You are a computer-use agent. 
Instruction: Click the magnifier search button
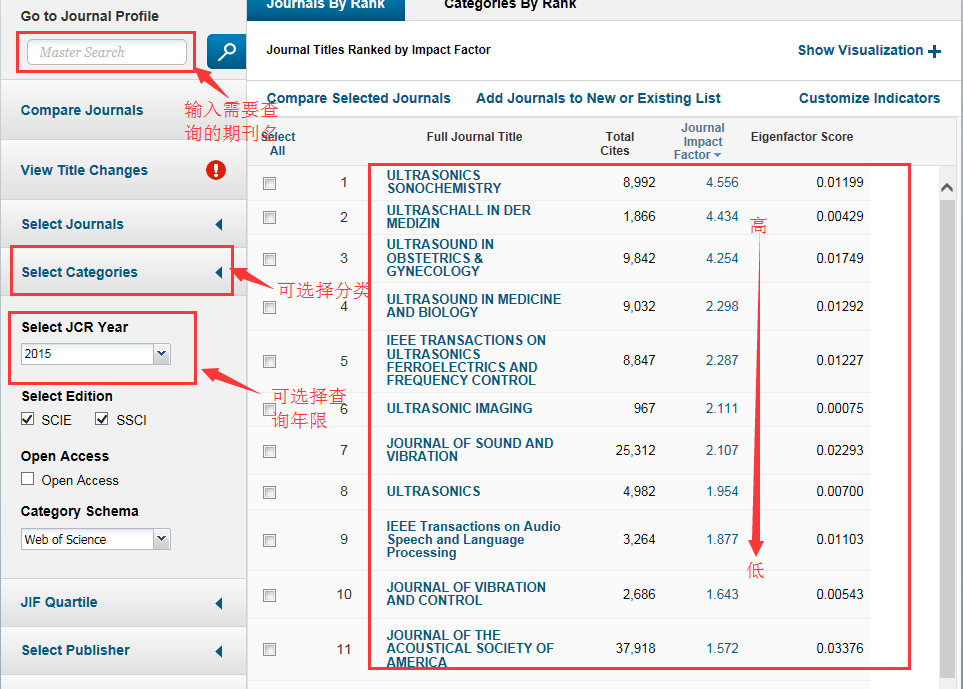[x=226, y=52]
